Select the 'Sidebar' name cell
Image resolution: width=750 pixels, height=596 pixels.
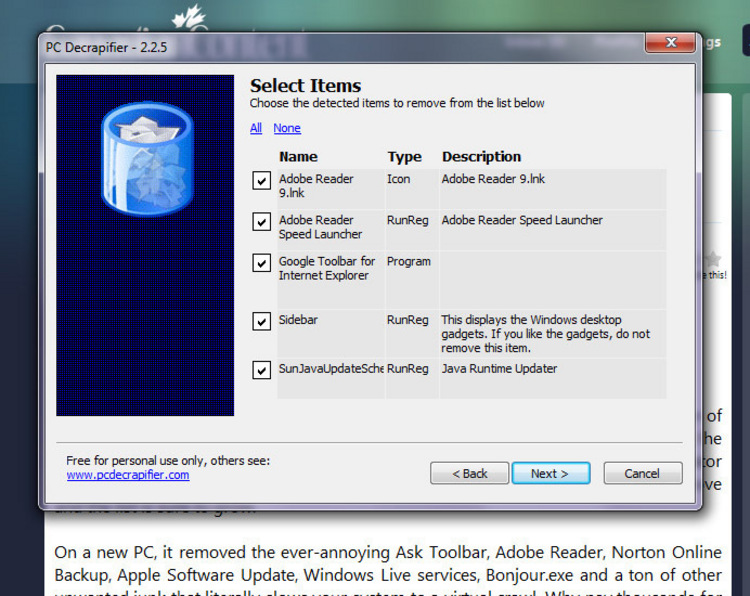331,333
